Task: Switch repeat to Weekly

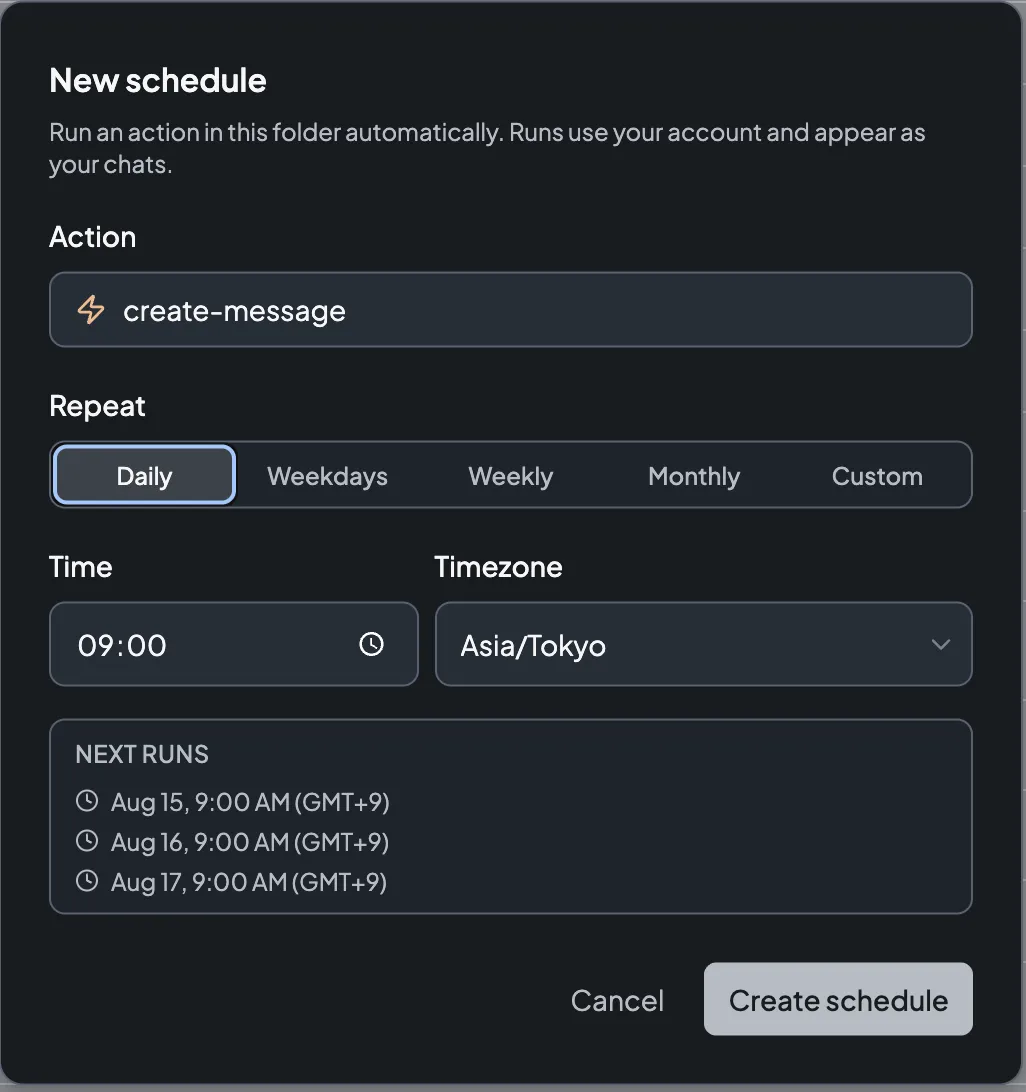Action: (511, 476)
